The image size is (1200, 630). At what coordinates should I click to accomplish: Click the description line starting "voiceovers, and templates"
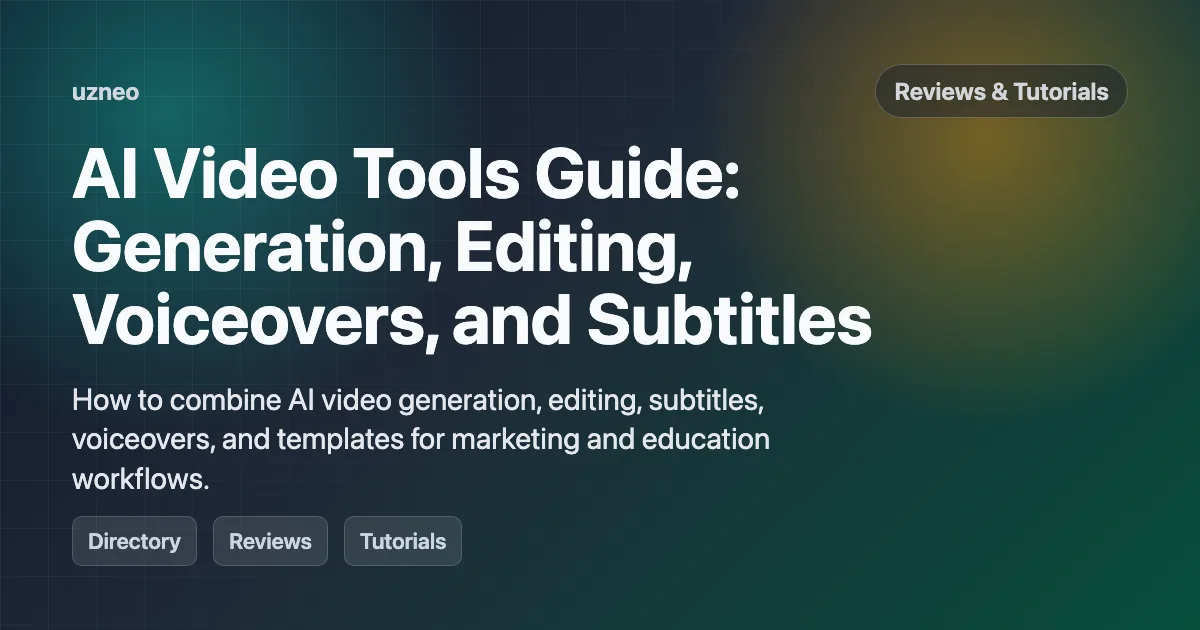pyautogui.click(x=421, y=440)
